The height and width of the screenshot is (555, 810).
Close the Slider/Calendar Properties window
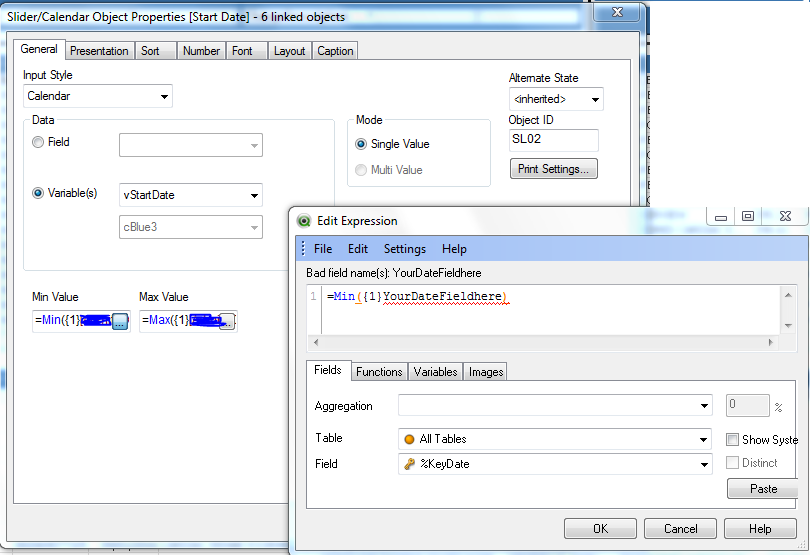coord(617,12)
